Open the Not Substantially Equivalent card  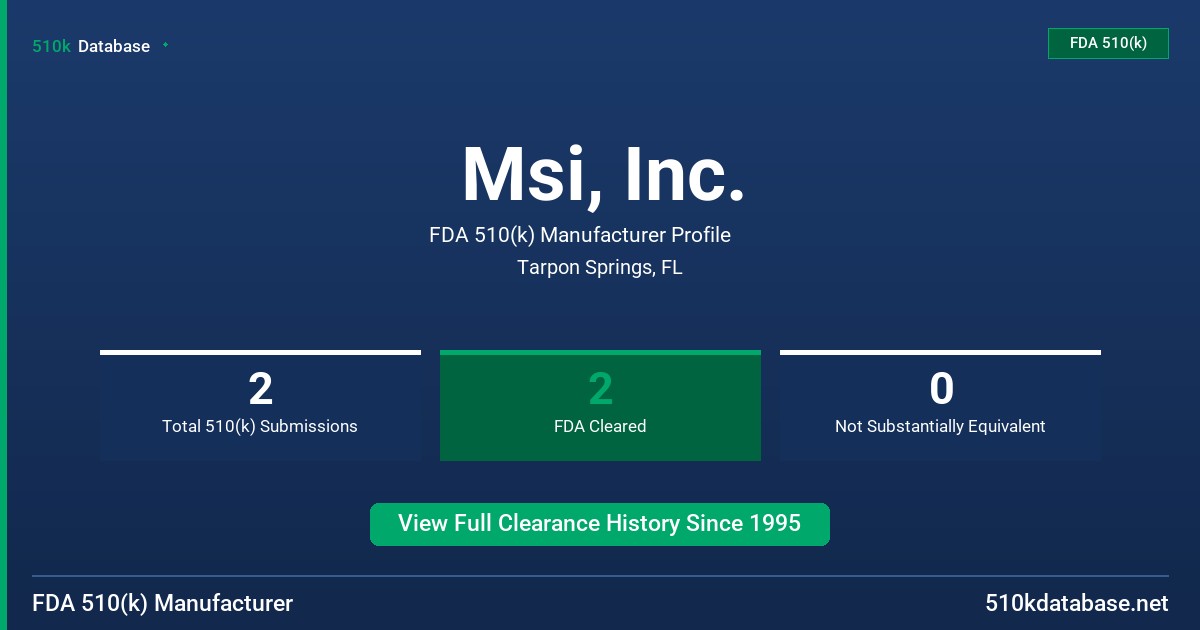[940, 405]
